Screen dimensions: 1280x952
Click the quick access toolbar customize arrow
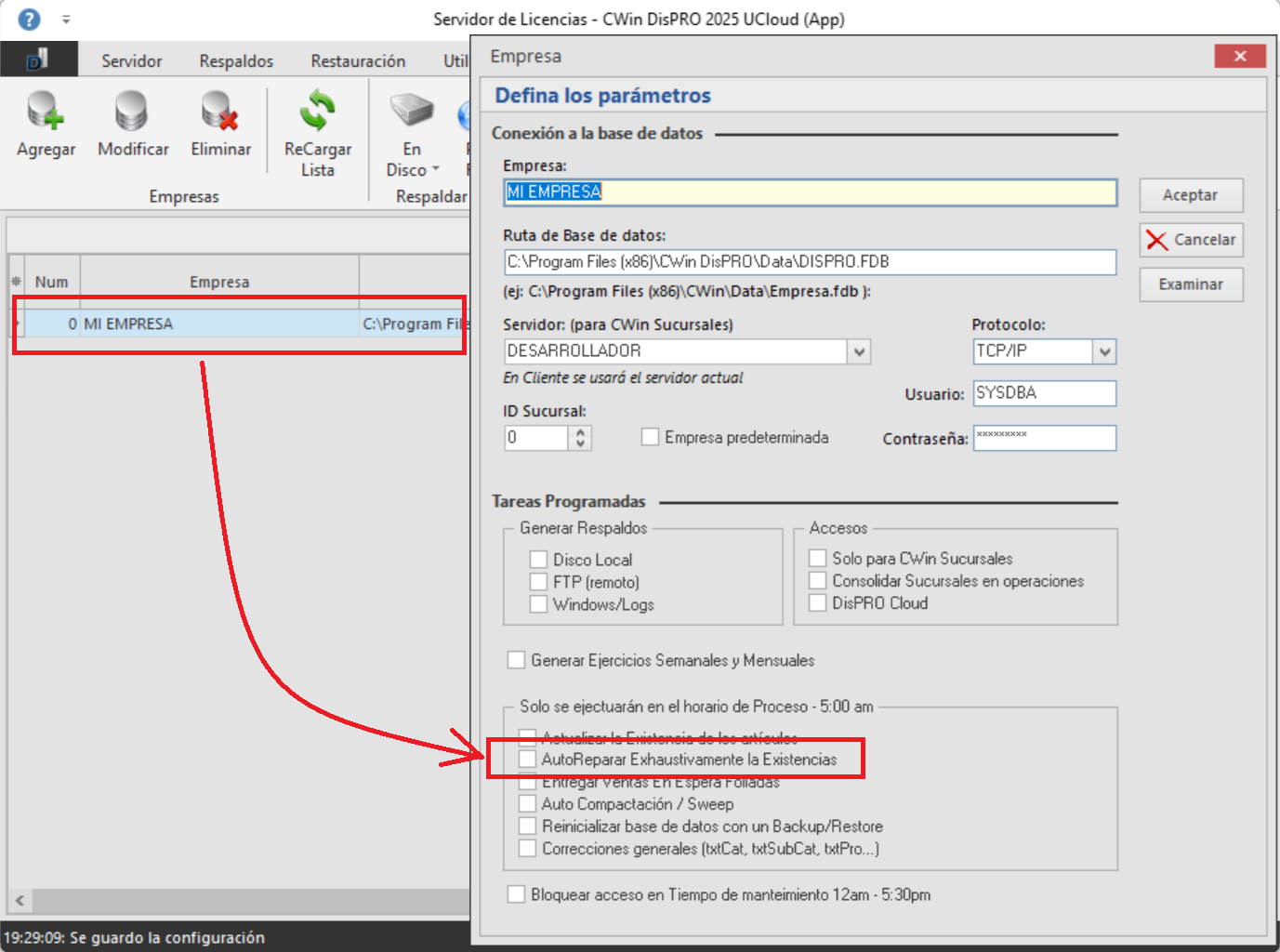(x=66, y=19)
